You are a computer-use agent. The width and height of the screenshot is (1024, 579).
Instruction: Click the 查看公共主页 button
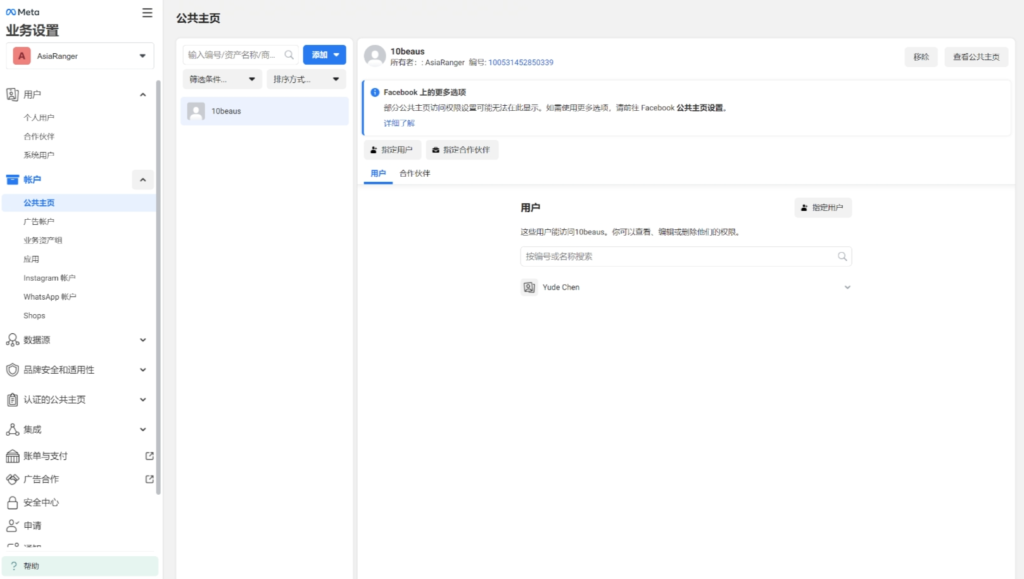(x=976, y=57)
